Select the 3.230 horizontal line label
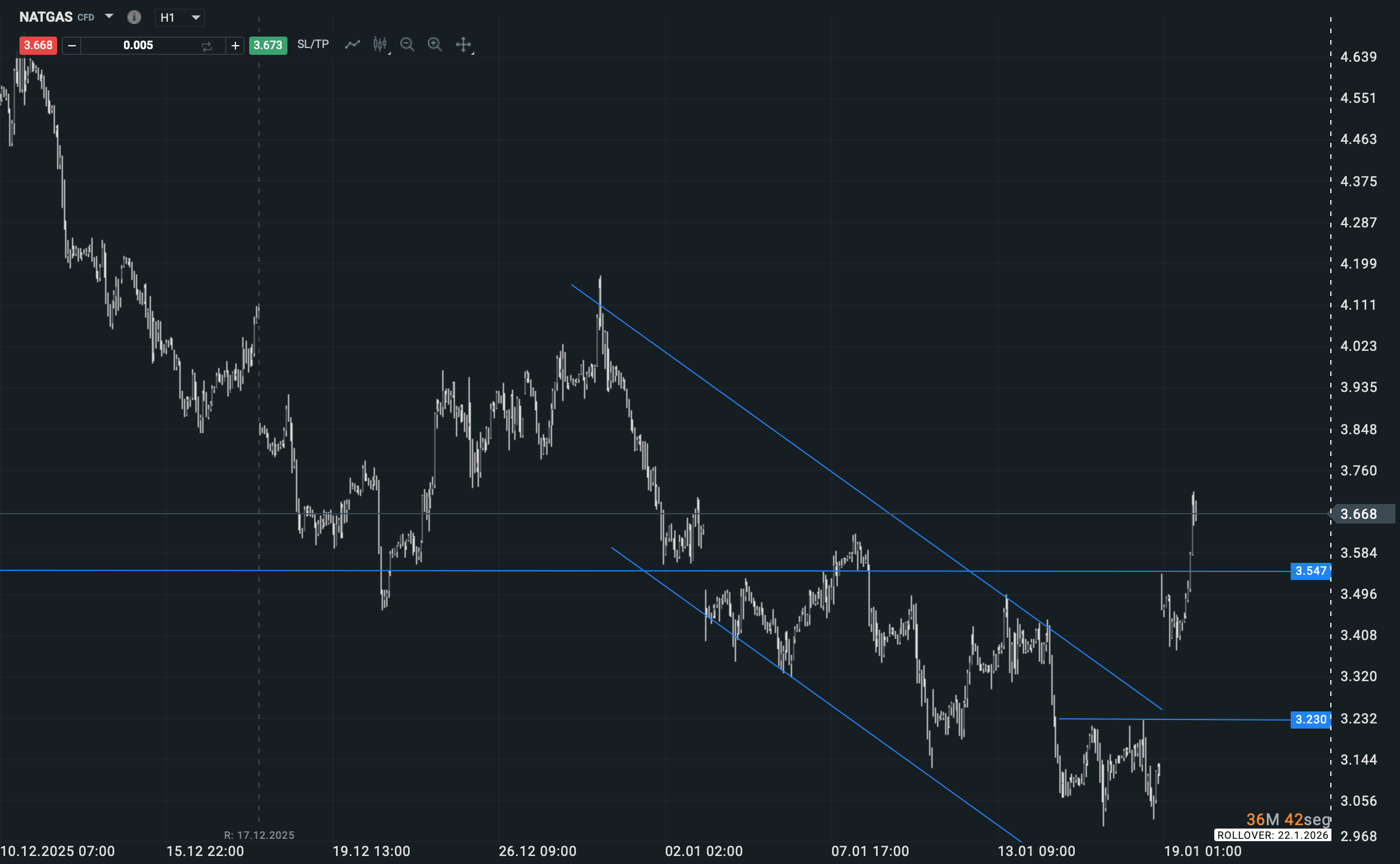 pos(1310,719)
